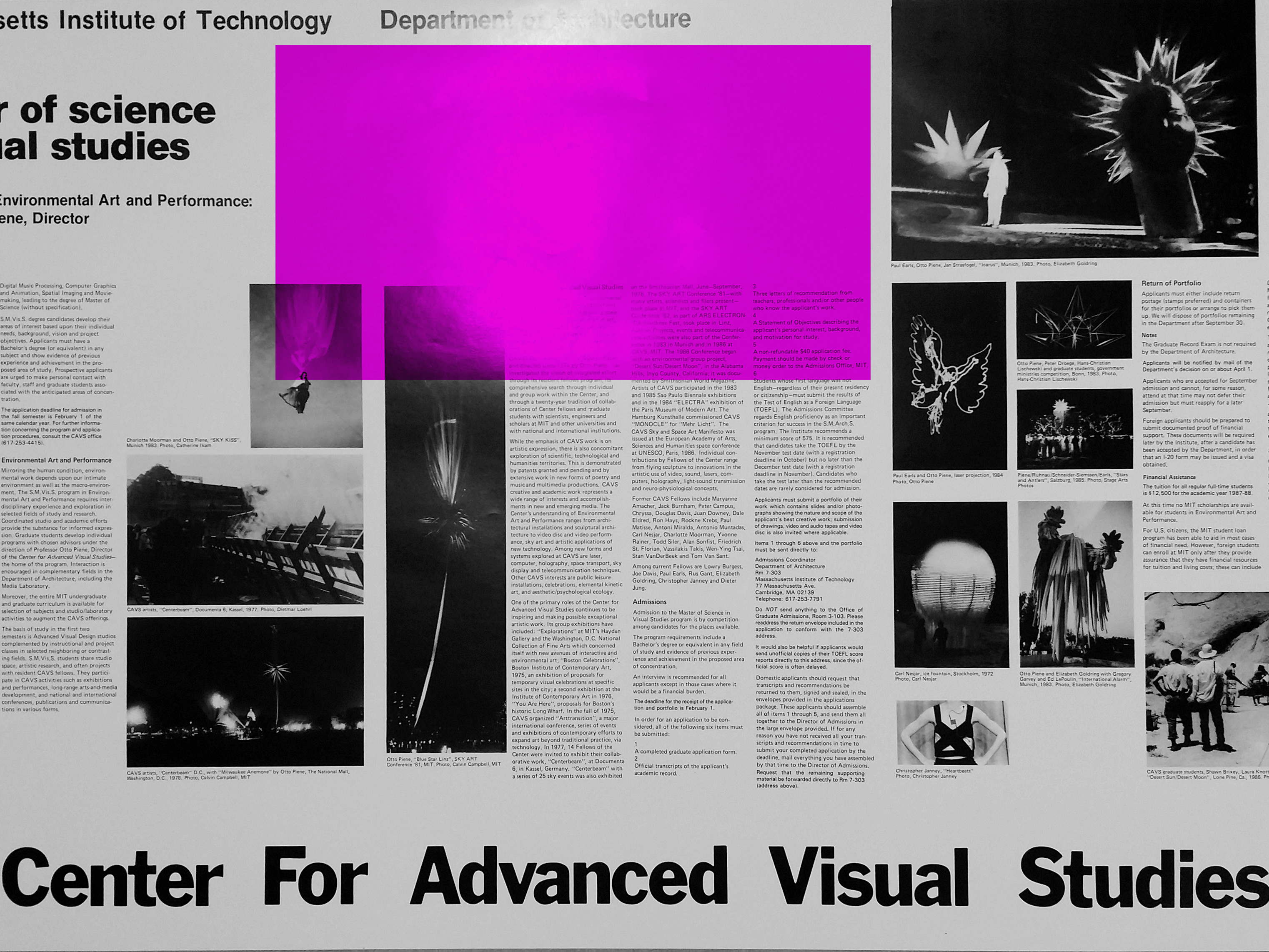Click the 'International Alarm' Munich 1983 caption
The height and width of the screenshot is (952, 1269).
[1075, 679]
